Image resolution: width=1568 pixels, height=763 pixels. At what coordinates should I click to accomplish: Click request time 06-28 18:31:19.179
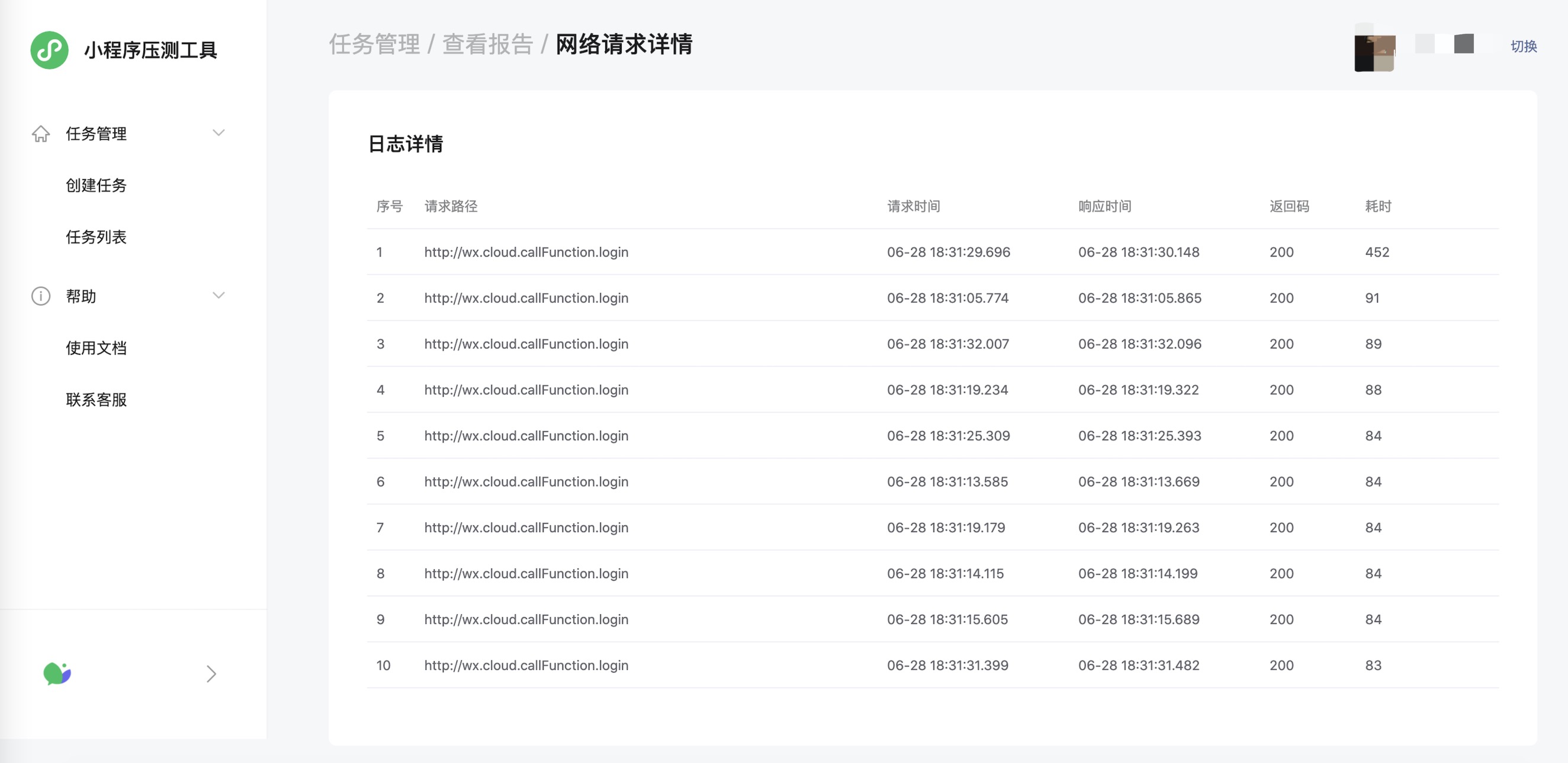[x=946, y=527]
